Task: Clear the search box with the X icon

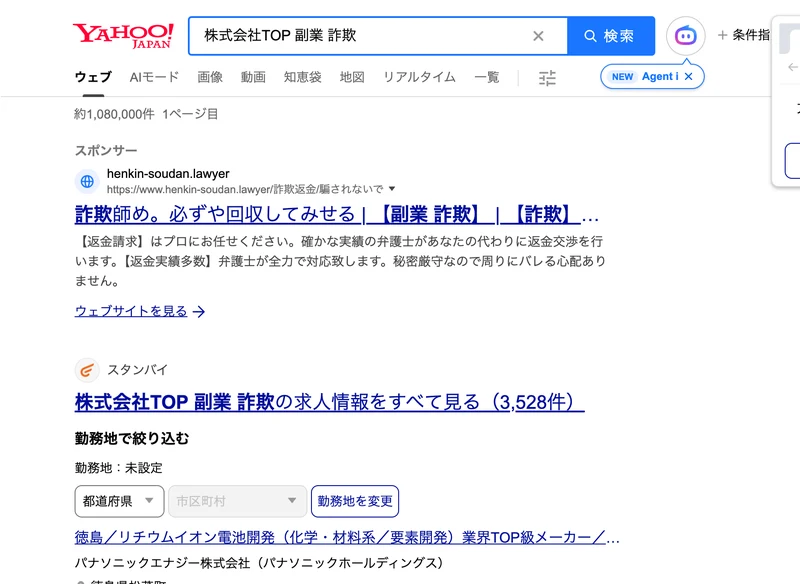Action: pos(538,36)
